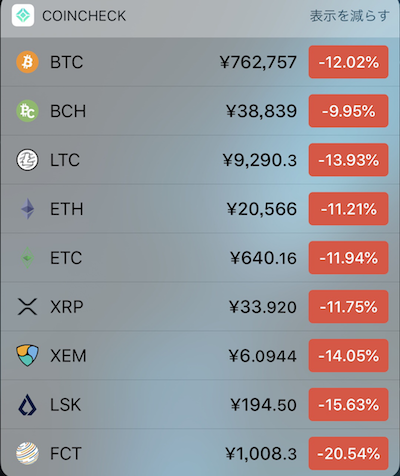Select the Litecoin LTC coin icon
The width and height of the screenshot is (400, 476).
(27, 160)
